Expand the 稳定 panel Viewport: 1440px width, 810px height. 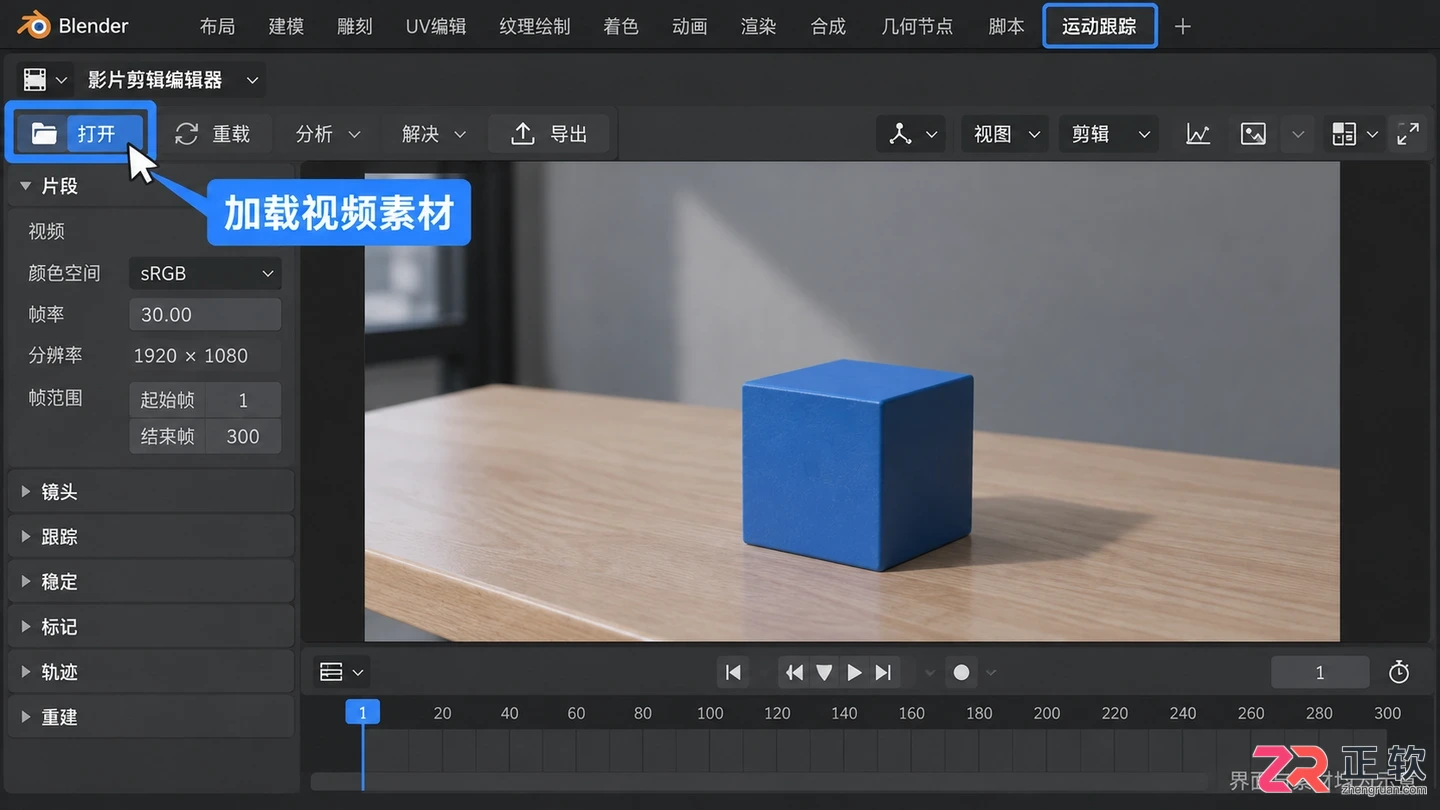(x=150, y=582)
